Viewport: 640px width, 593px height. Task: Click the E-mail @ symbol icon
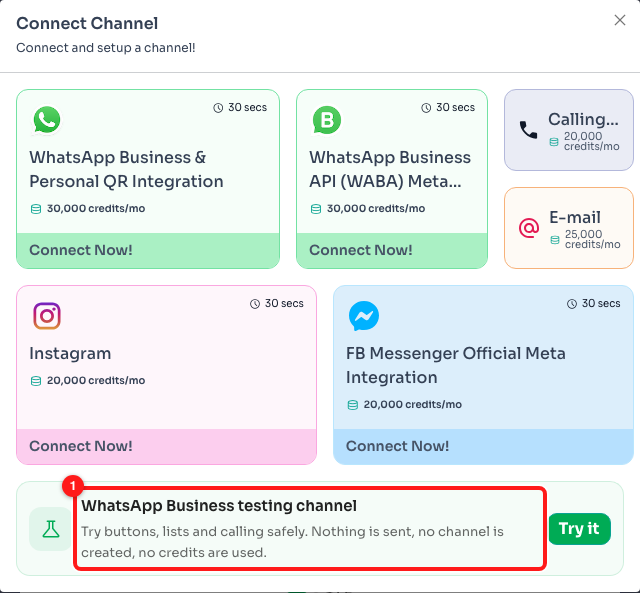pyautogui.click(x=529, y=228)
